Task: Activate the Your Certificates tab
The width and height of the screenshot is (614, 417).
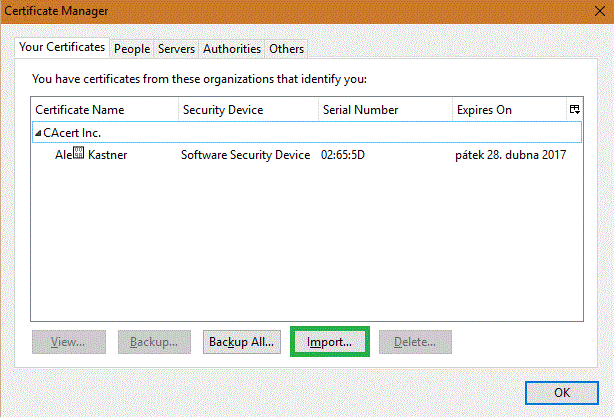Action: click(62, 47)
